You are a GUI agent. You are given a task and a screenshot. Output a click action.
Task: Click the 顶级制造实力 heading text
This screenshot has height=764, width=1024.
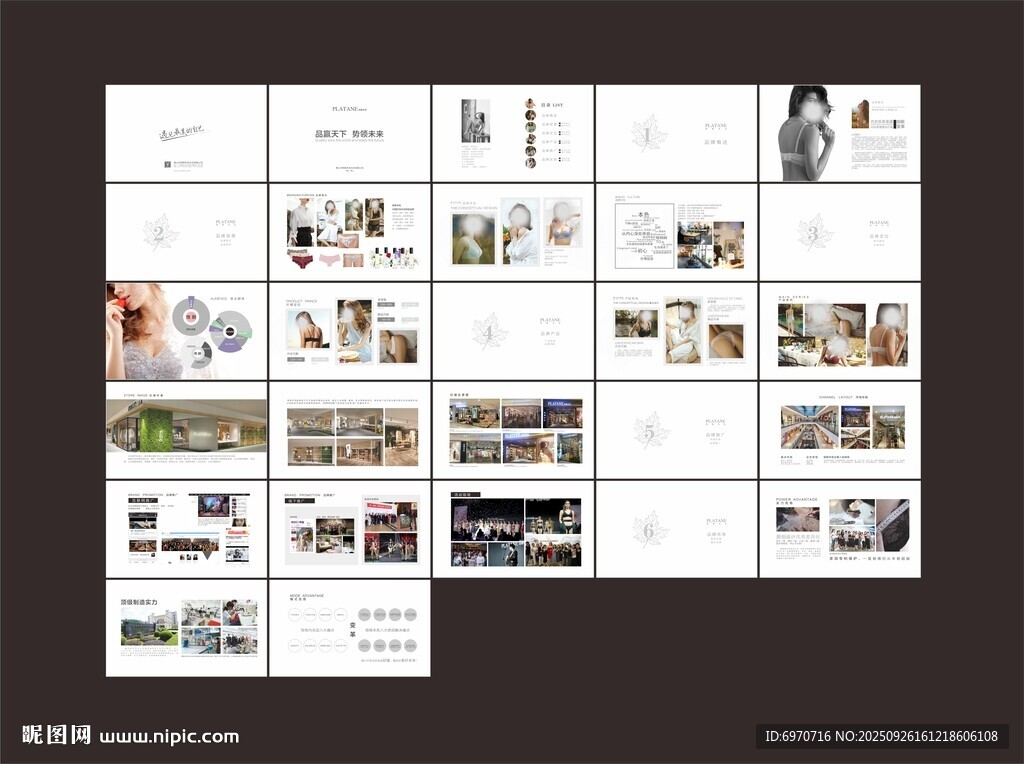139,602
